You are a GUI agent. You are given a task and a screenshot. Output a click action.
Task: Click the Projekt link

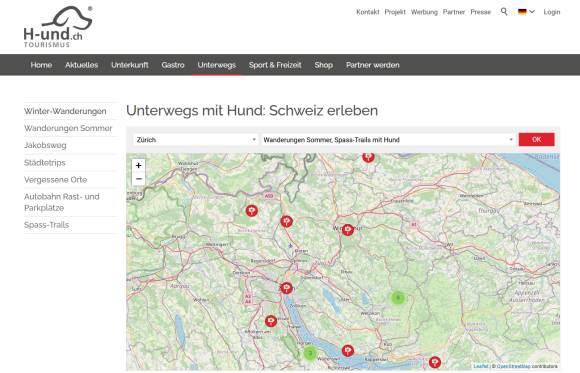395,12
